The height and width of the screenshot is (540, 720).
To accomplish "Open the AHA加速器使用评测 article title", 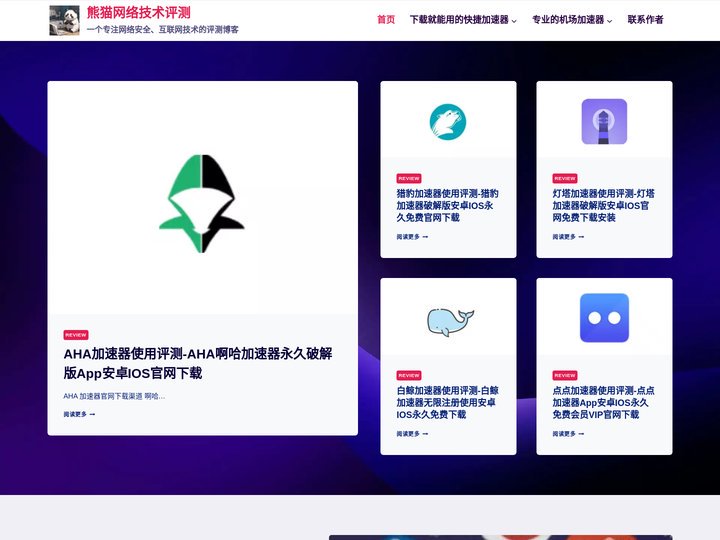I will click(x=198, y=363).
